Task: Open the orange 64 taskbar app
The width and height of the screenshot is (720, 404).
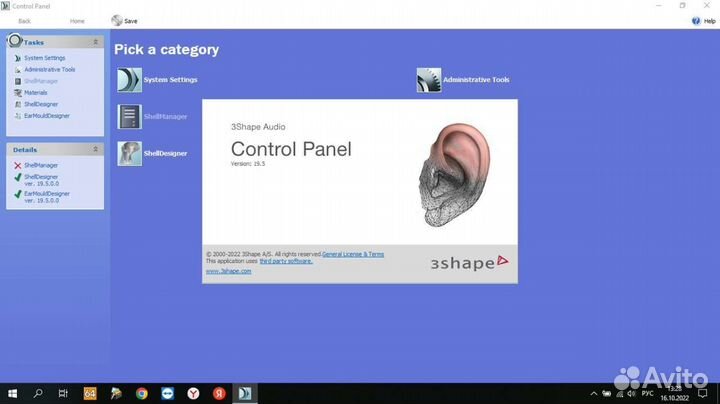Action: [x=90, y=393]
